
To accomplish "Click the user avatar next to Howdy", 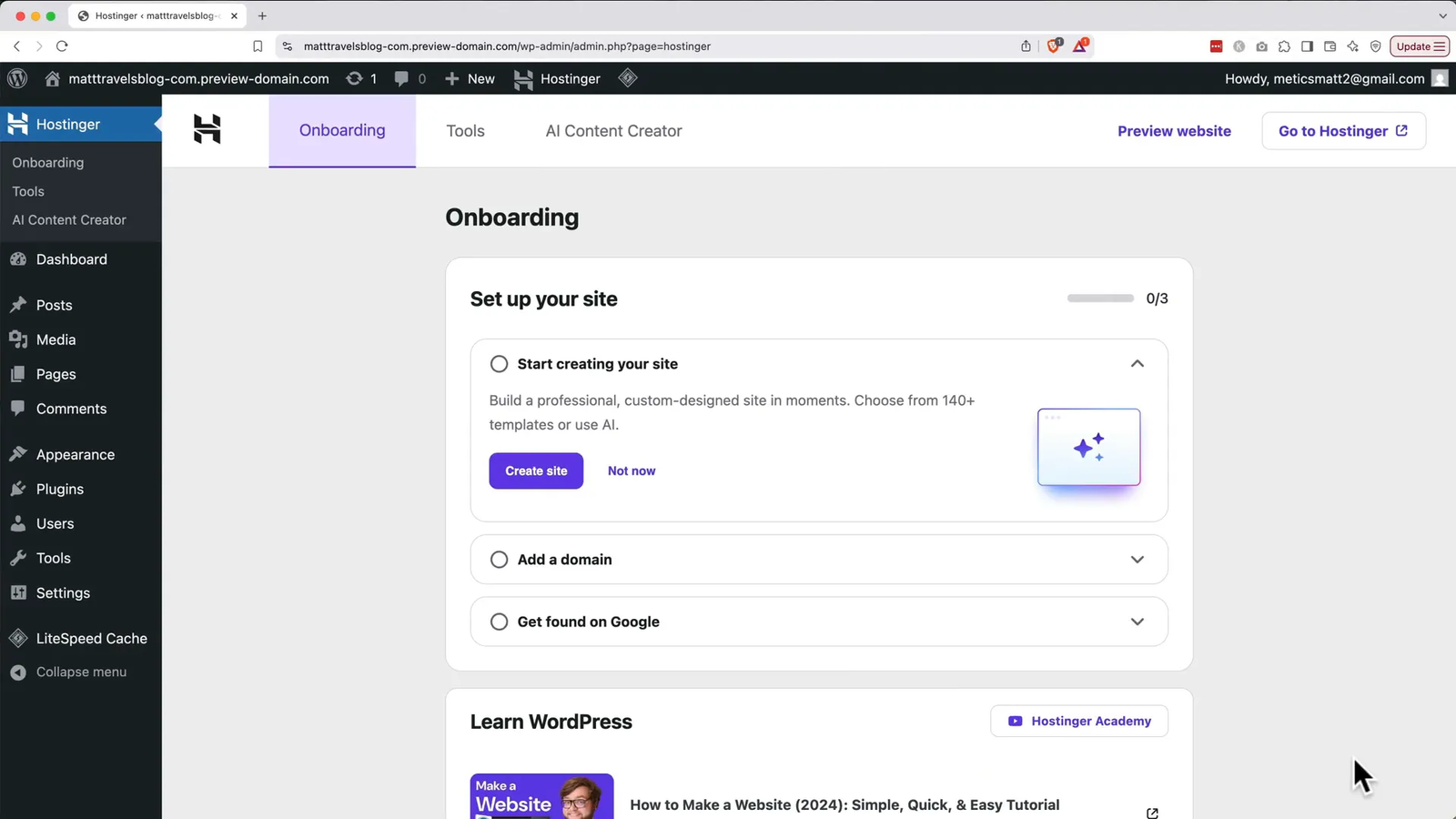I will pos(1440,78).
